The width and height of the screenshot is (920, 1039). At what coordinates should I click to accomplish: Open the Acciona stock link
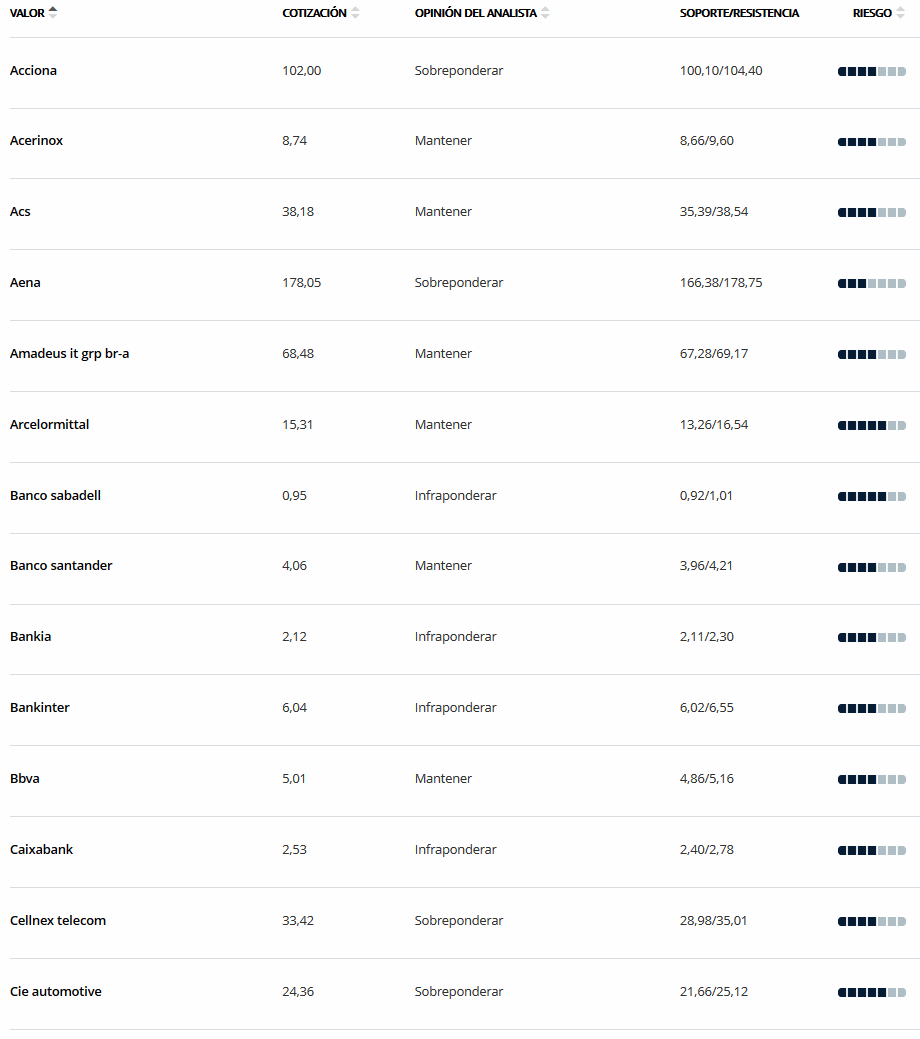(33, 70)
